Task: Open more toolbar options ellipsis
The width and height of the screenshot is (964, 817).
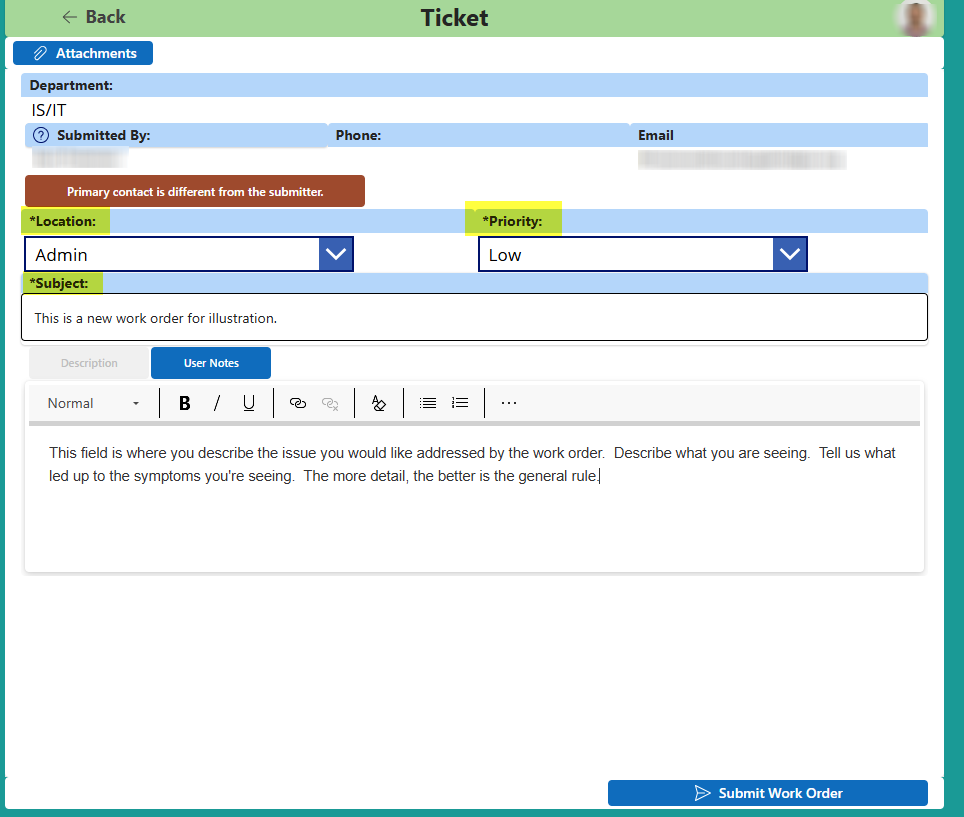Action: pyautogui.click(x=509, y=403)
